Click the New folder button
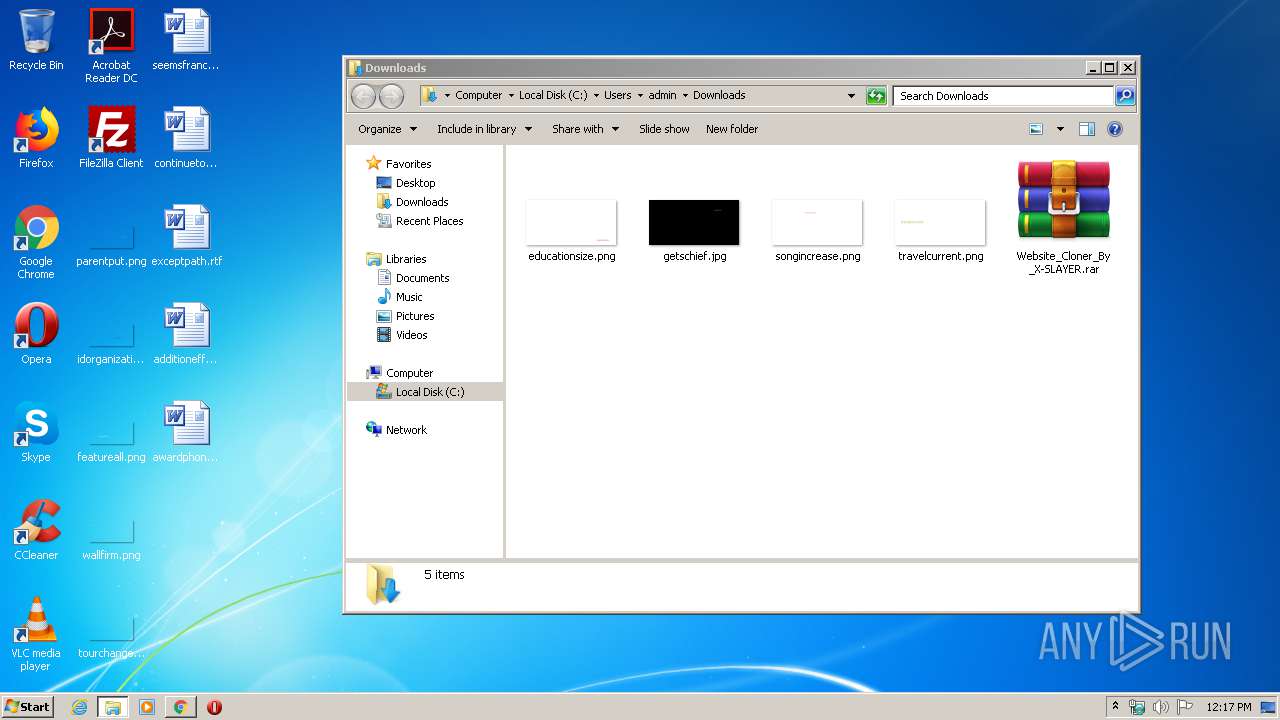The image size is (1280, 720). coord(732,129)
